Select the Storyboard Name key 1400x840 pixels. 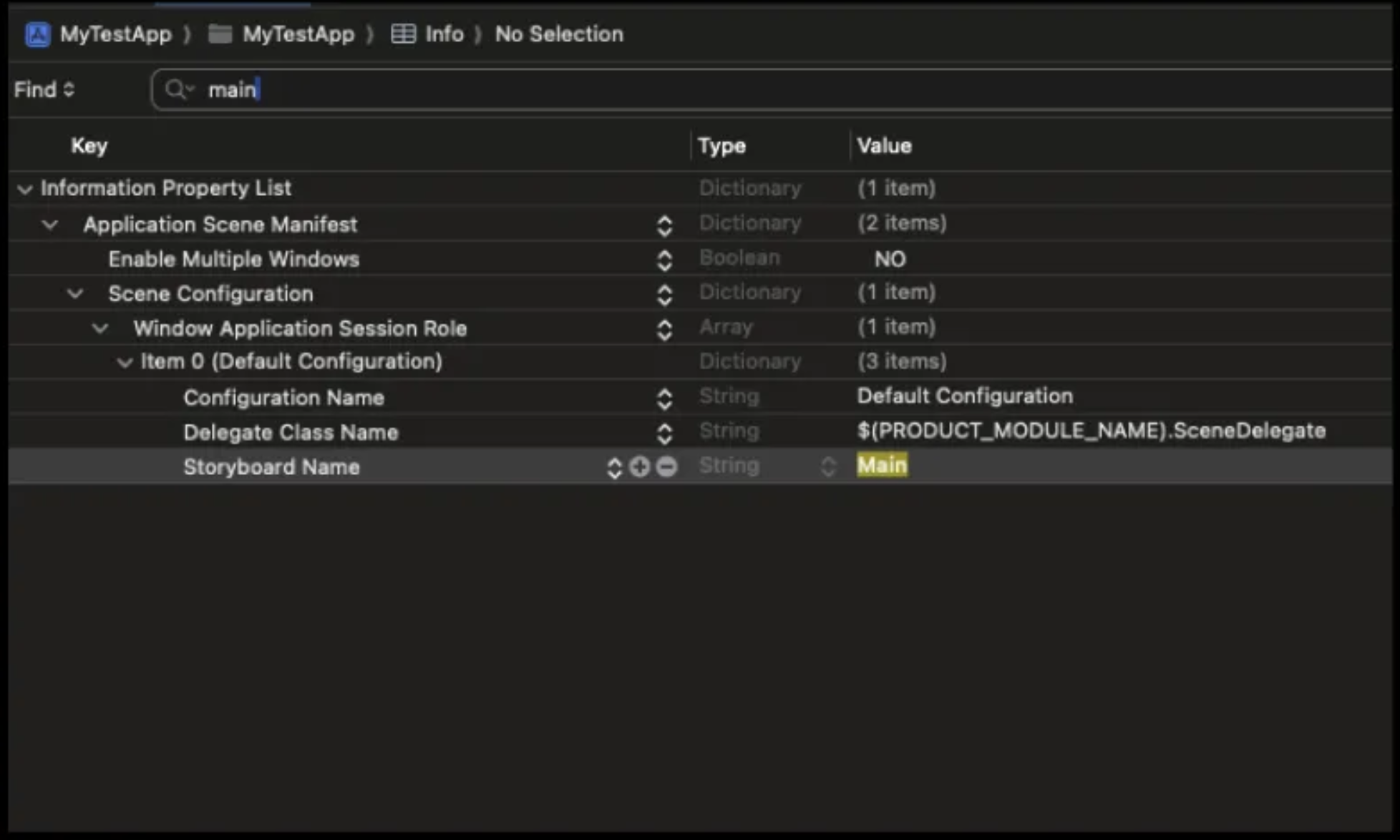pyautogui.click(x=271, y=467)
